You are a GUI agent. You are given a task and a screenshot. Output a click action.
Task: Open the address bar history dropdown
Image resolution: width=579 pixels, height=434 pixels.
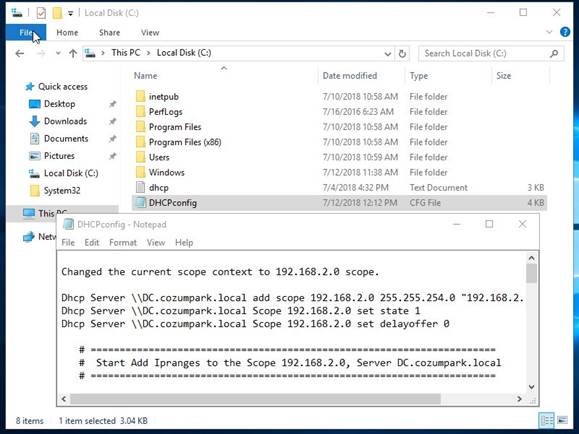[x=388, y=54]
